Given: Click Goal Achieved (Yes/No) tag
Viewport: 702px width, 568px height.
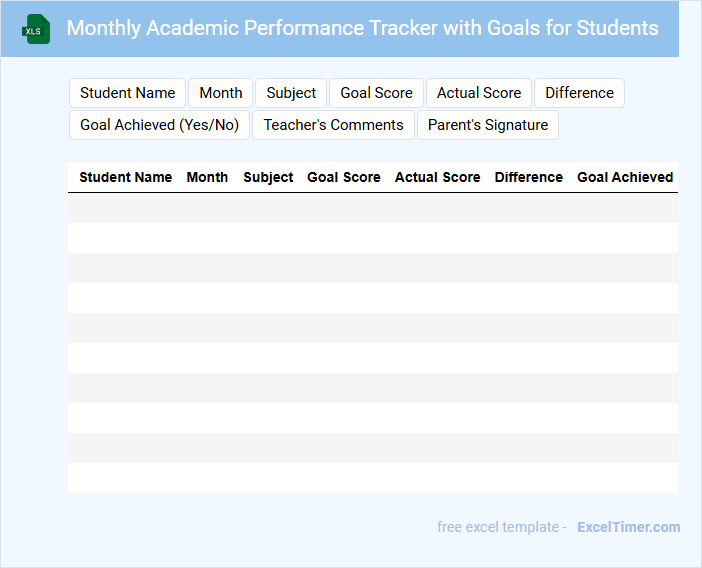Looking at the screenshot, I should (159, 125).
